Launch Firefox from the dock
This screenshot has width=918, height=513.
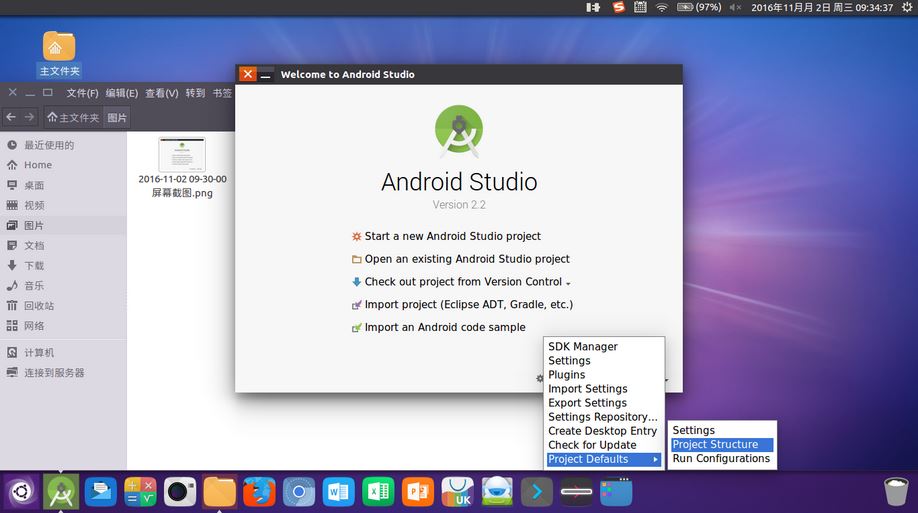(x=259, y=492)
